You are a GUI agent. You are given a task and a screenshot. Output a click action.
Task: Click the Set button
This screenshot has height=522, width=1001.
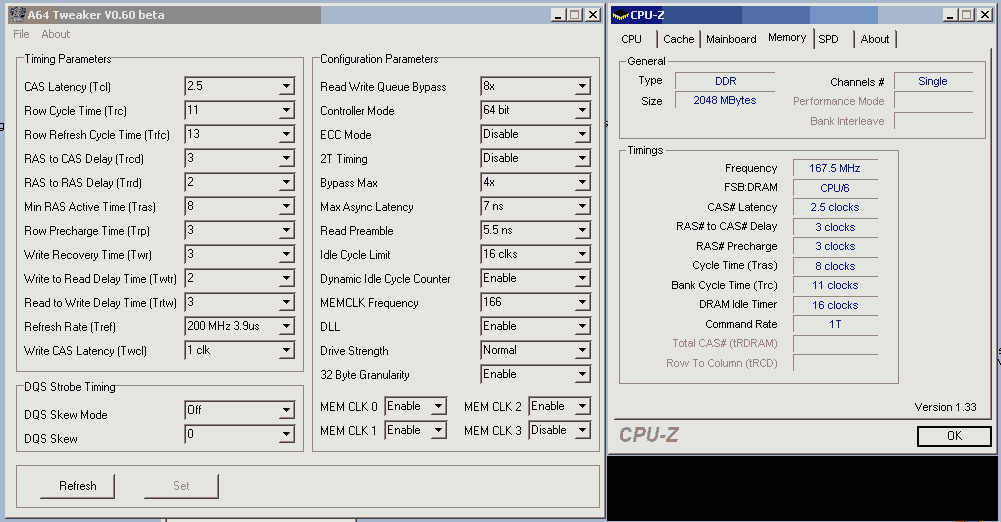pyautogui.click(x=181, y=486)
